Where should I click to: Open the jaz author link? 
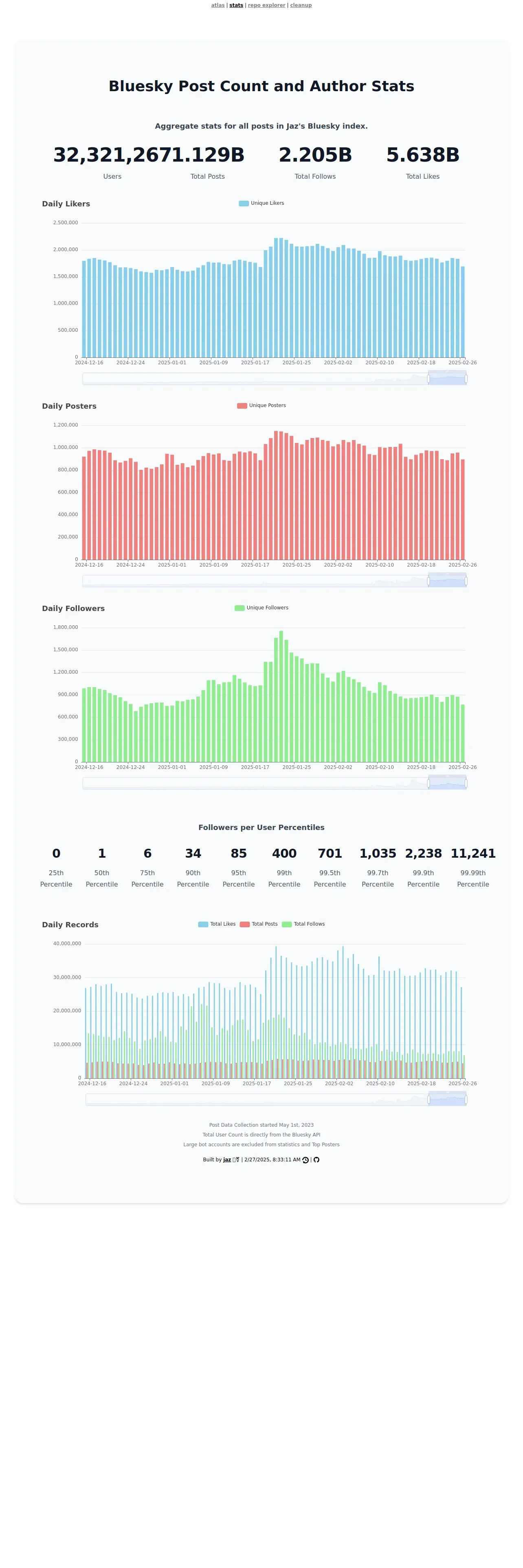(x=227, y=1160)
